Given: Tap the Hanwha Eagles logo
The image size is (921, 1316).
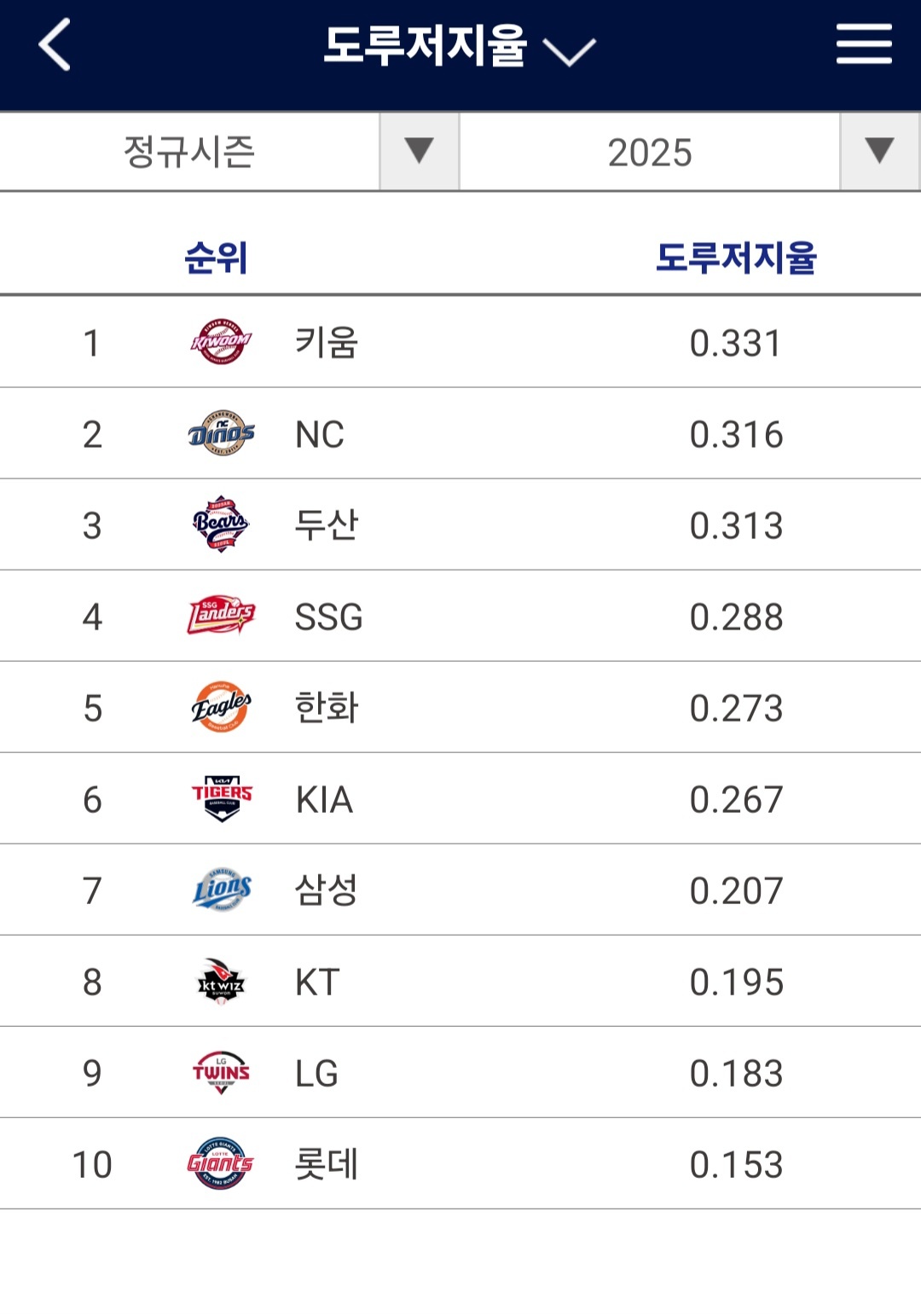Looking at the screenshot, I should tap(221, 707).
